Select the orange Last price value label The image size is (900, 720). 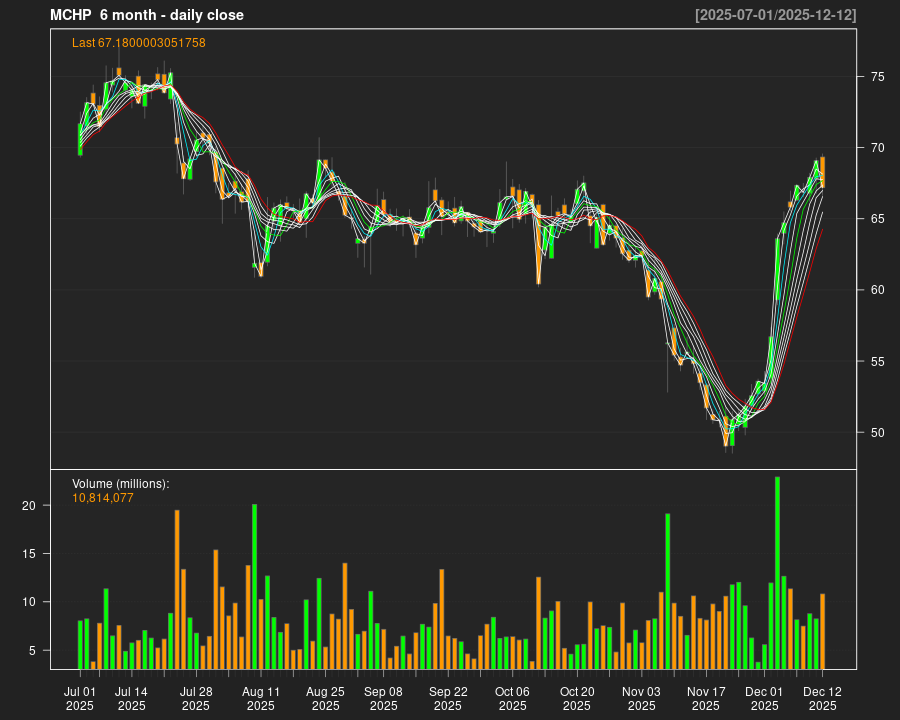138,43
